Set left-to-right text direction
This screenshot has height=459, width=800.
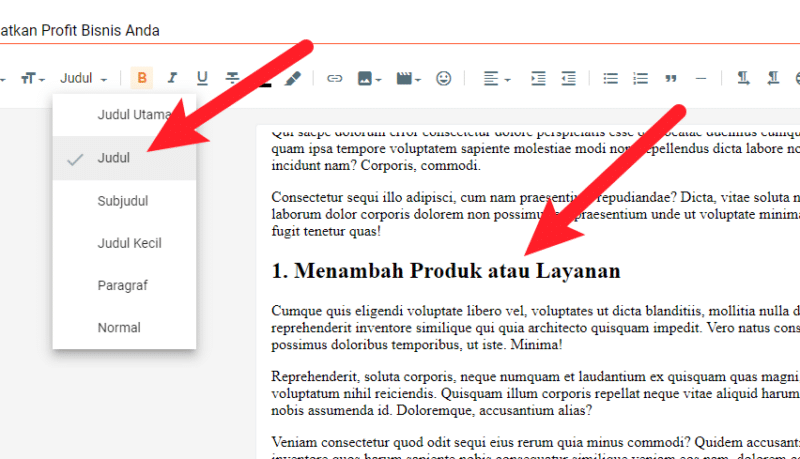743,78
